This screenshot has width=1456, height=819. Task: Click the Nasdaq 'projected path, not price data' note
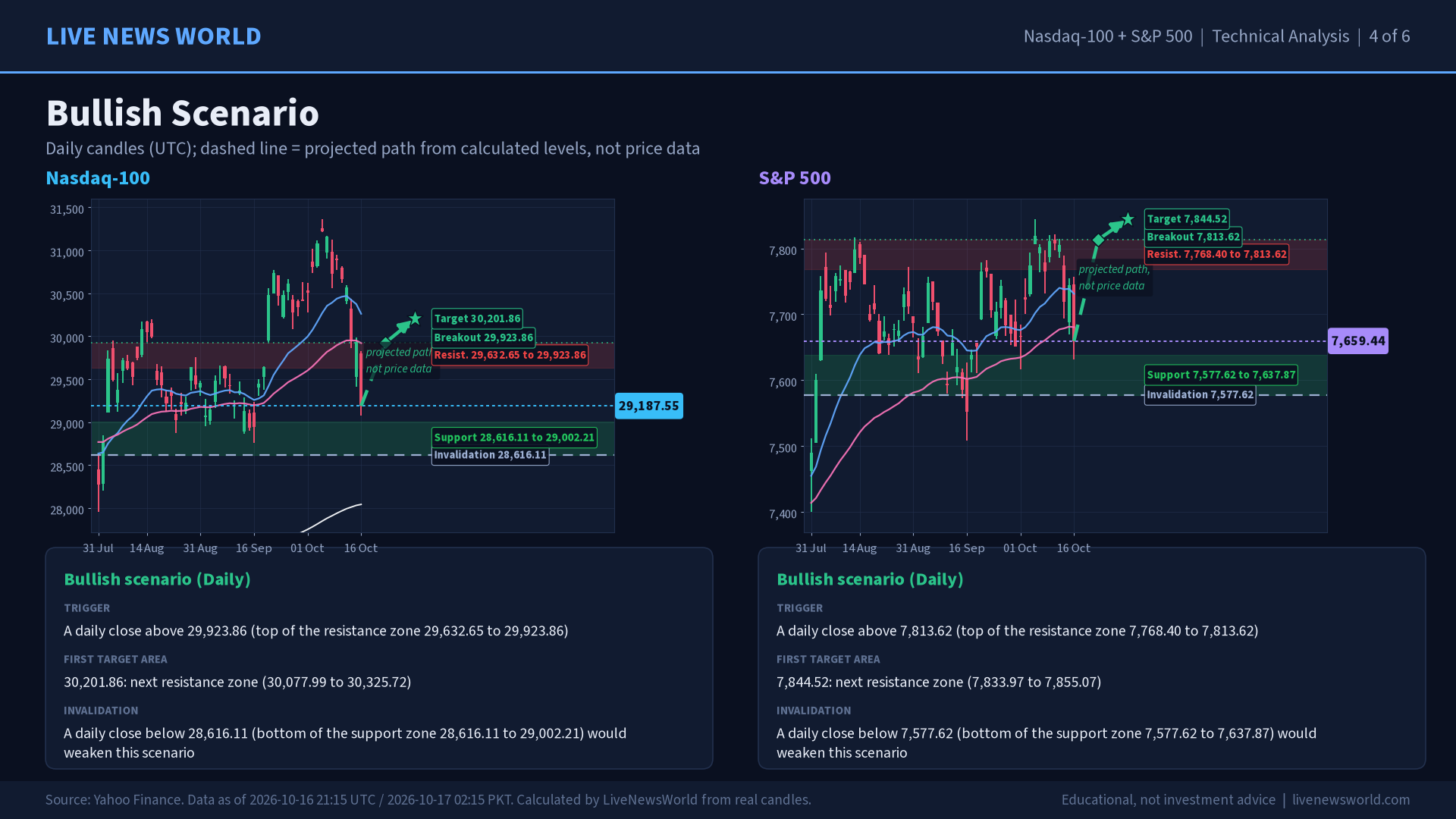point(399,360)
